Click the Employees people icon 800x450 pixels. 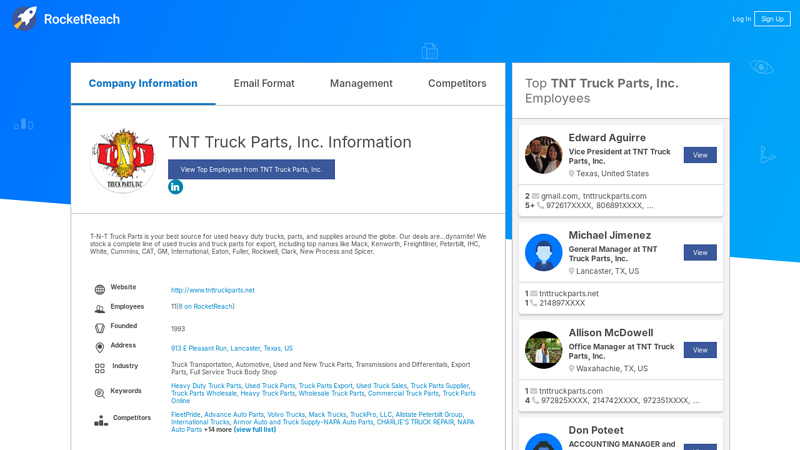point(99,309)
